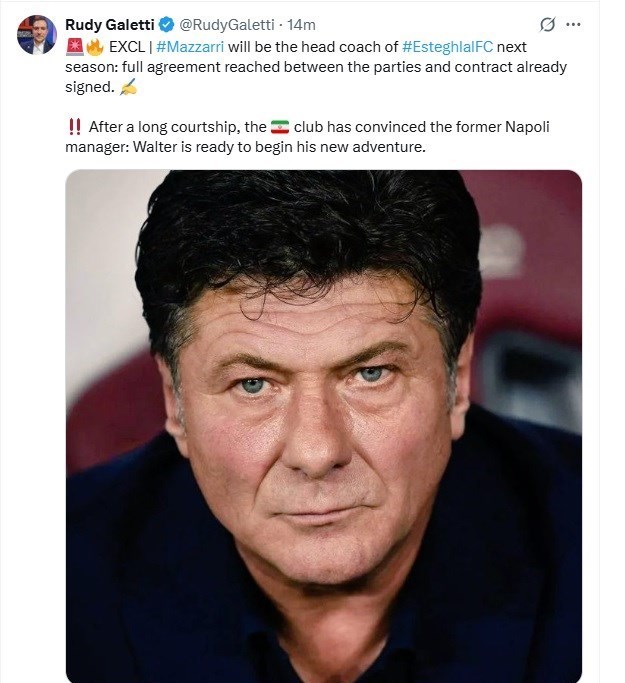Viewport: 625px width, 683px height.
Task: Open the three-dot more options menu
Action: [x=573, y=24]
